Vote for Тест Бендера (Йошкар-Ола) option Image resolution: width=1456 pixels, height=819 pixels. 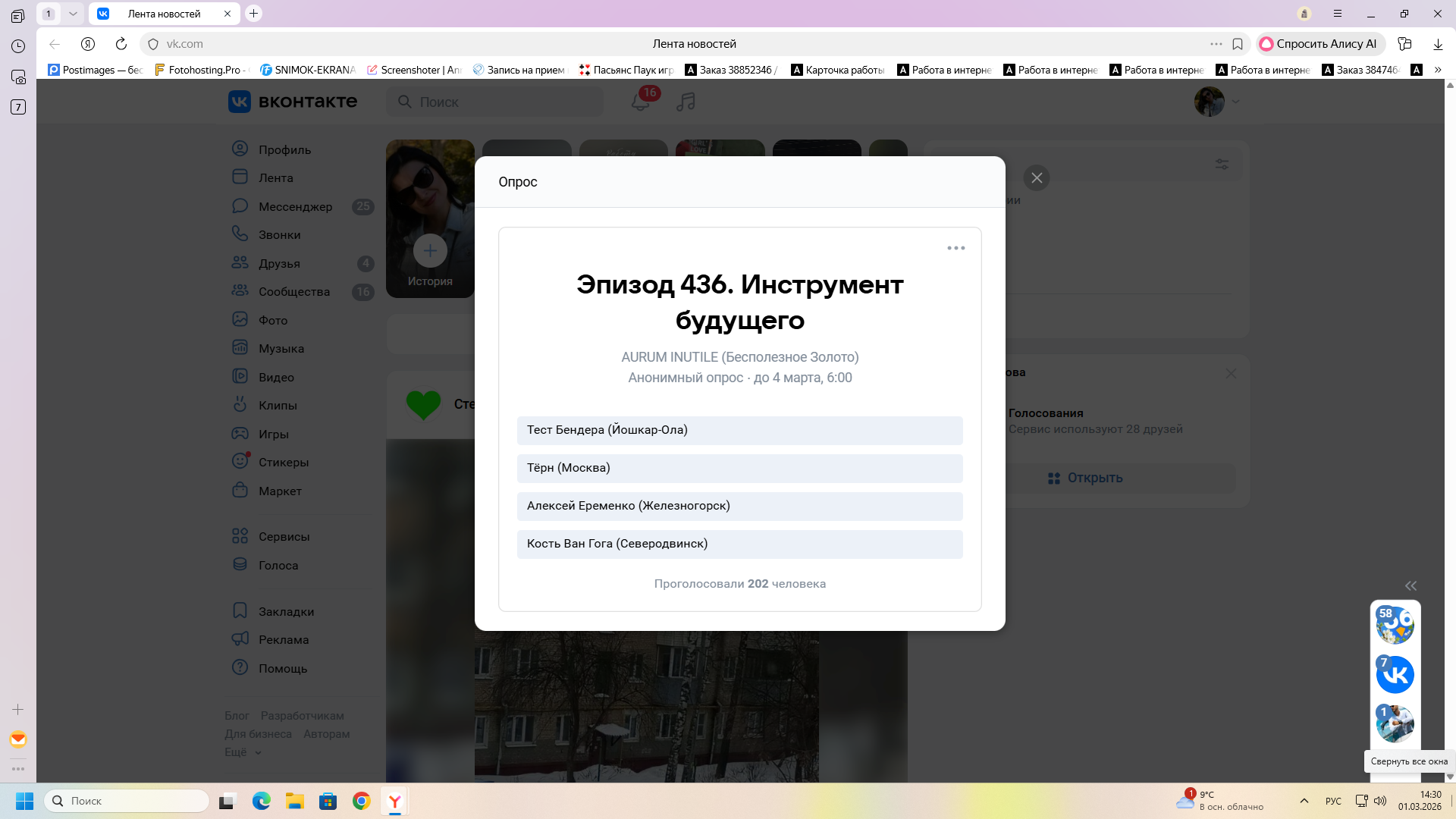click(x=739, y=430)
